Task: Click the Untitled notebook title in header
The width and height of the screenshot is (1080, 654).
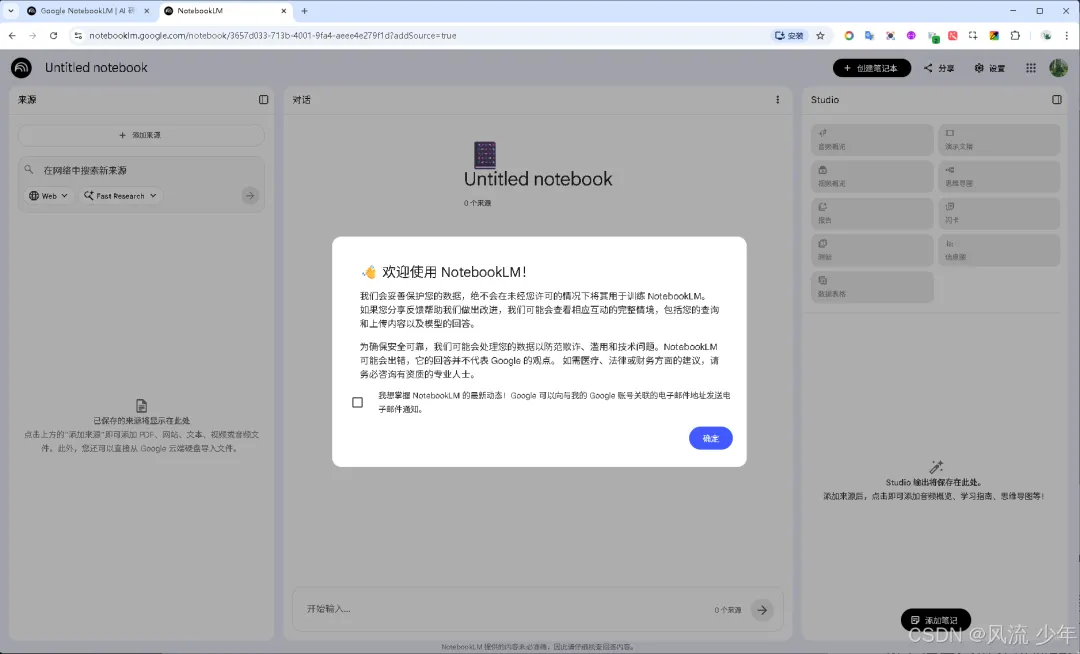Action: (x=96, y=67)
